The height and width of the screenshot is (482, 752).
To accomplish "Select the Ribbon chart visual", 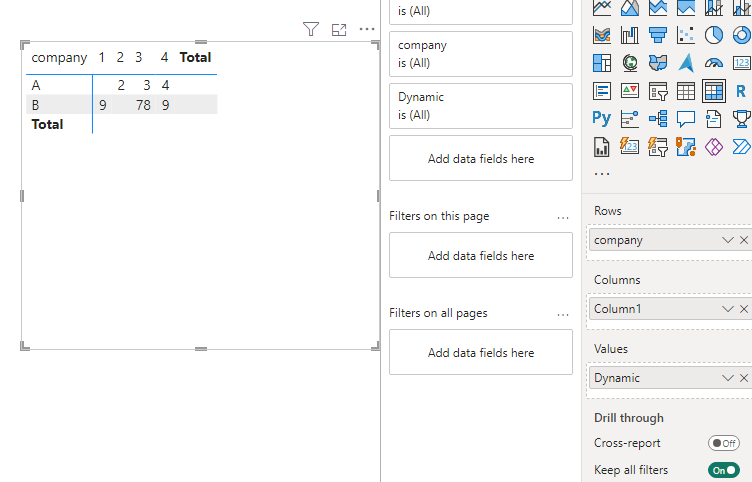I will (602, 35).
